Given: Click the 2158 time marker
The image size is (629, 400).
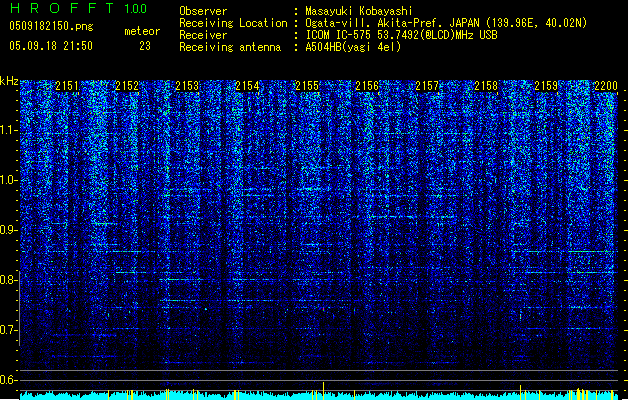Looking at the screenshot, I should pos(486,86).
